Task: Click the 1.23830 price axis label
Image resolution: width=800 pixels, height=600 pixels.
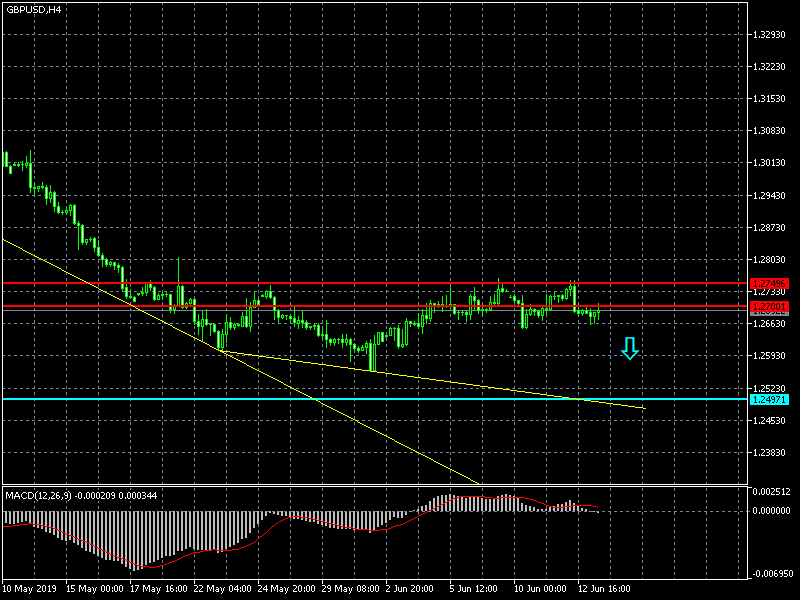Action: tap(770, 452)
